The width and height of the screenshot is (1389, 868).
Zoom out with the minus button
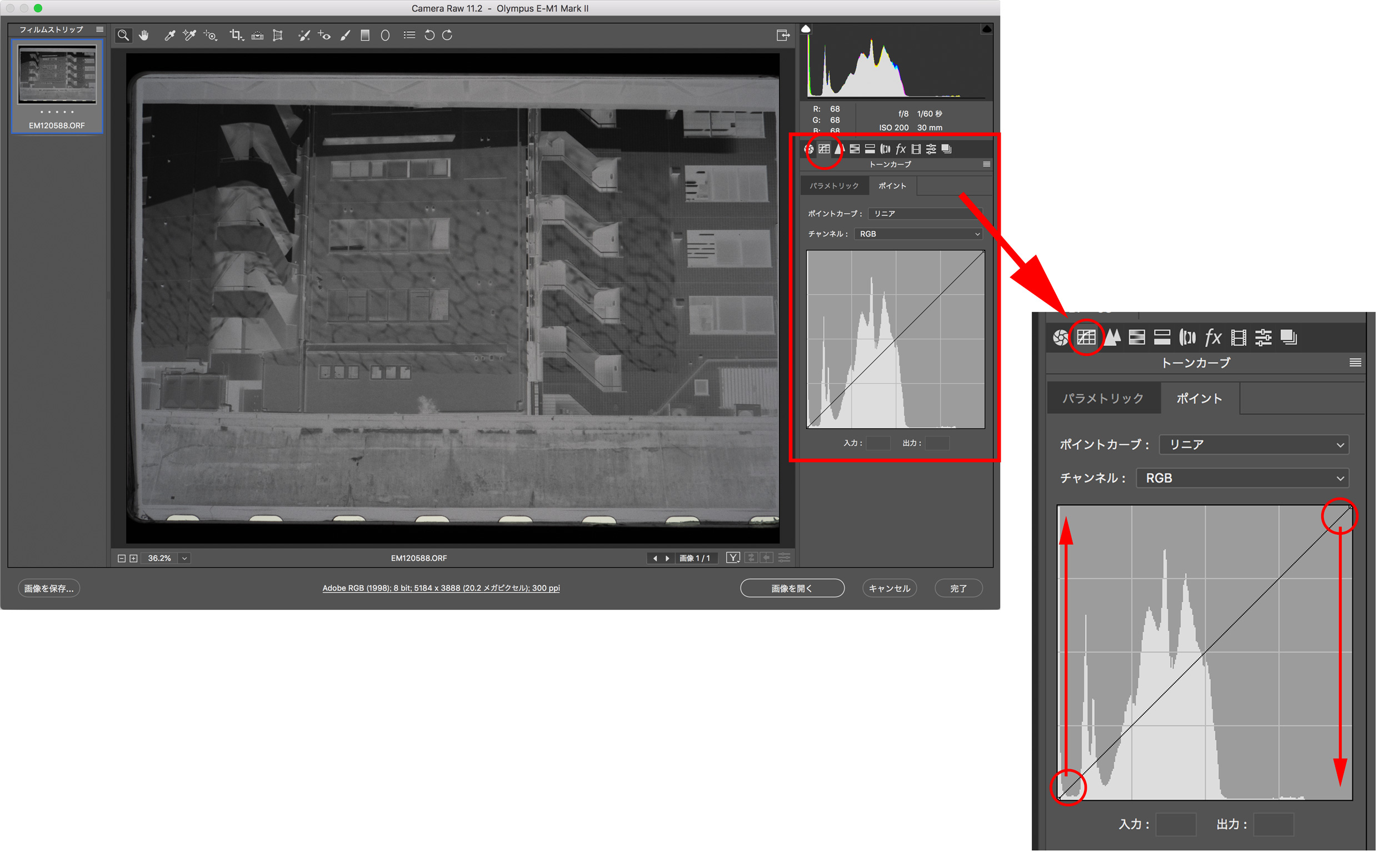tap(122, 559)
